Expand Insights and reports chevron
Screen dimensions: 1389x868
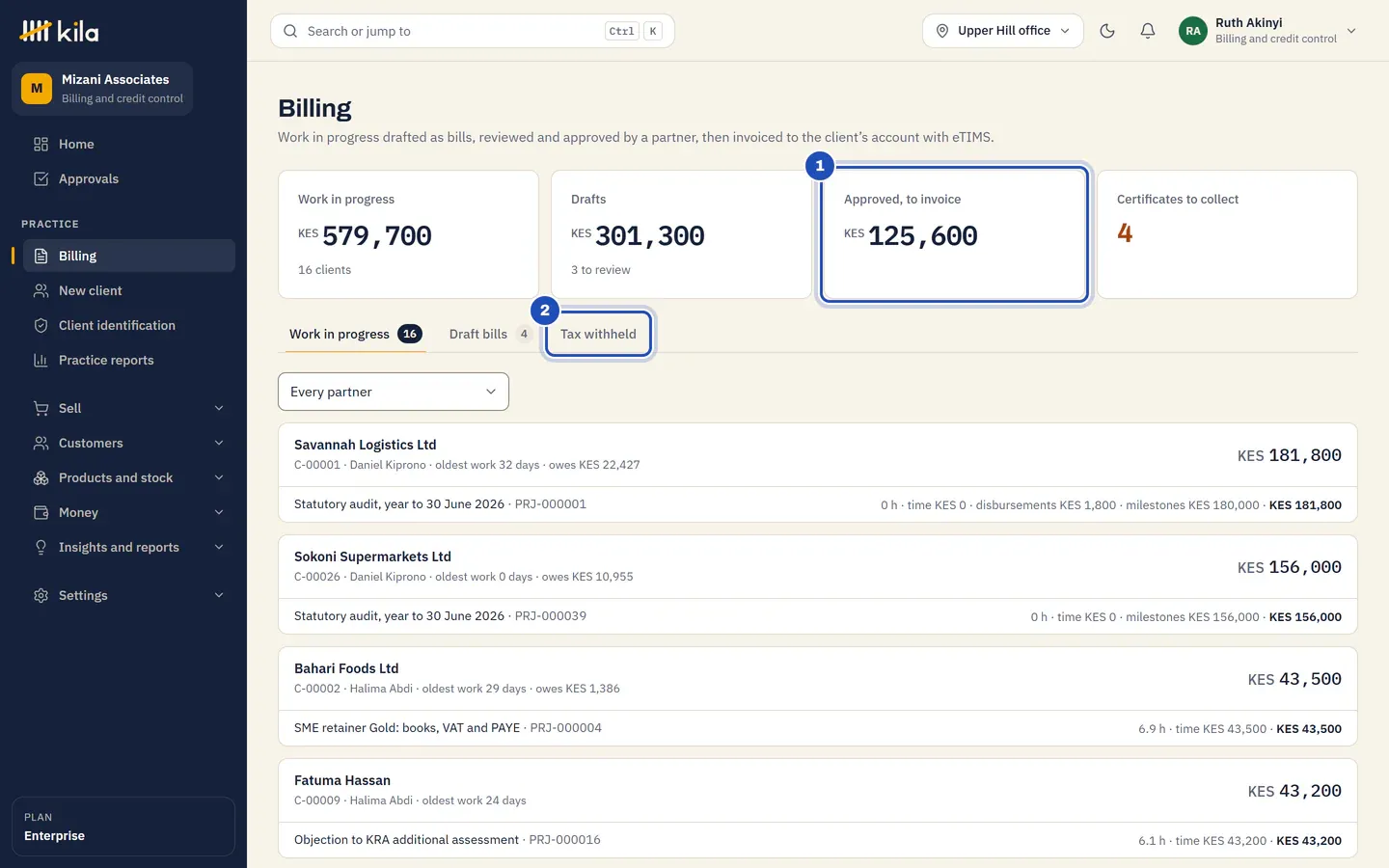[x=219, y=547]
